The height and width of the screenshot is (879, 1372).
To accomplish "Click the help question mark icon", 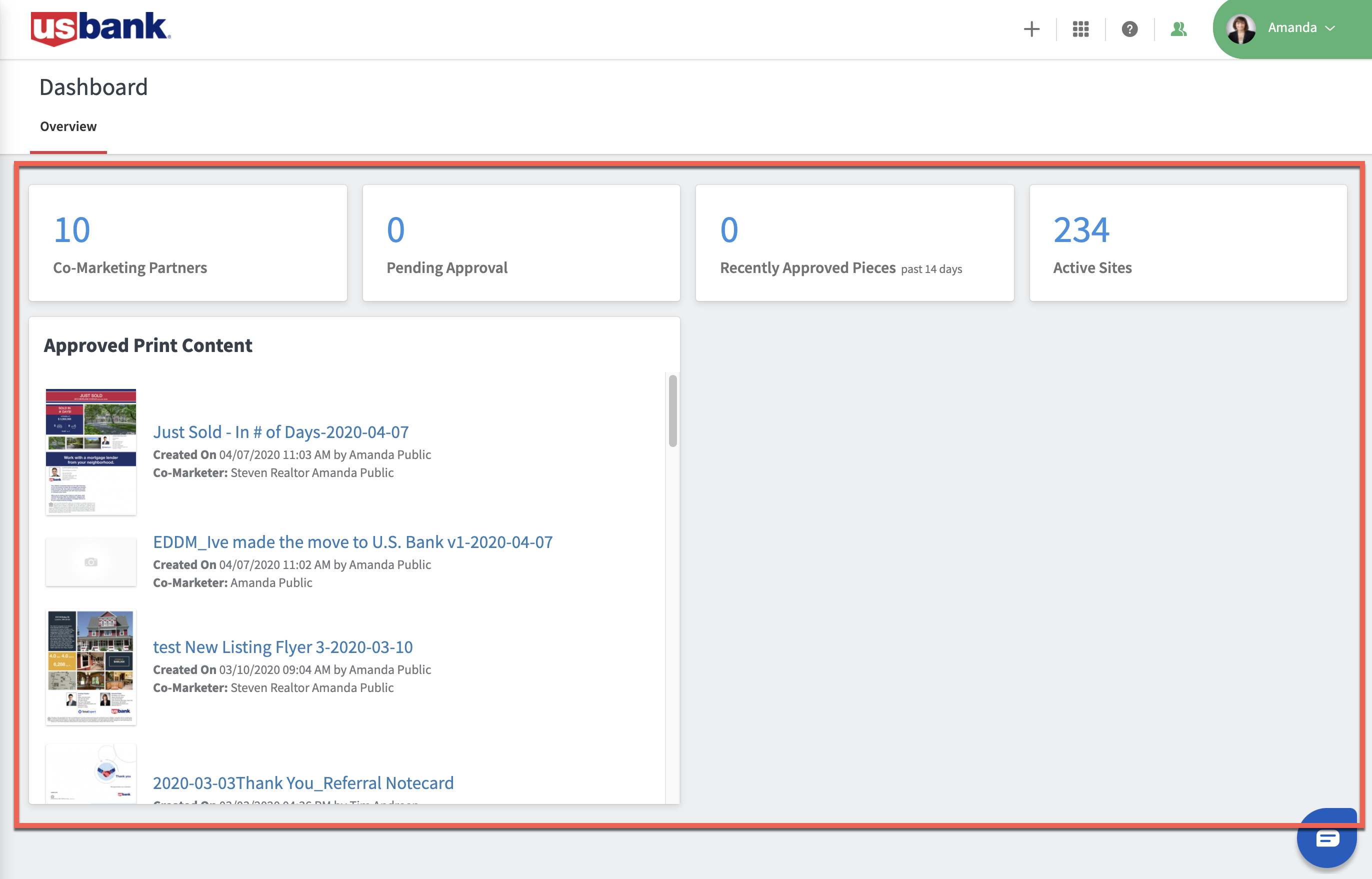I will tap(1129, 28).
